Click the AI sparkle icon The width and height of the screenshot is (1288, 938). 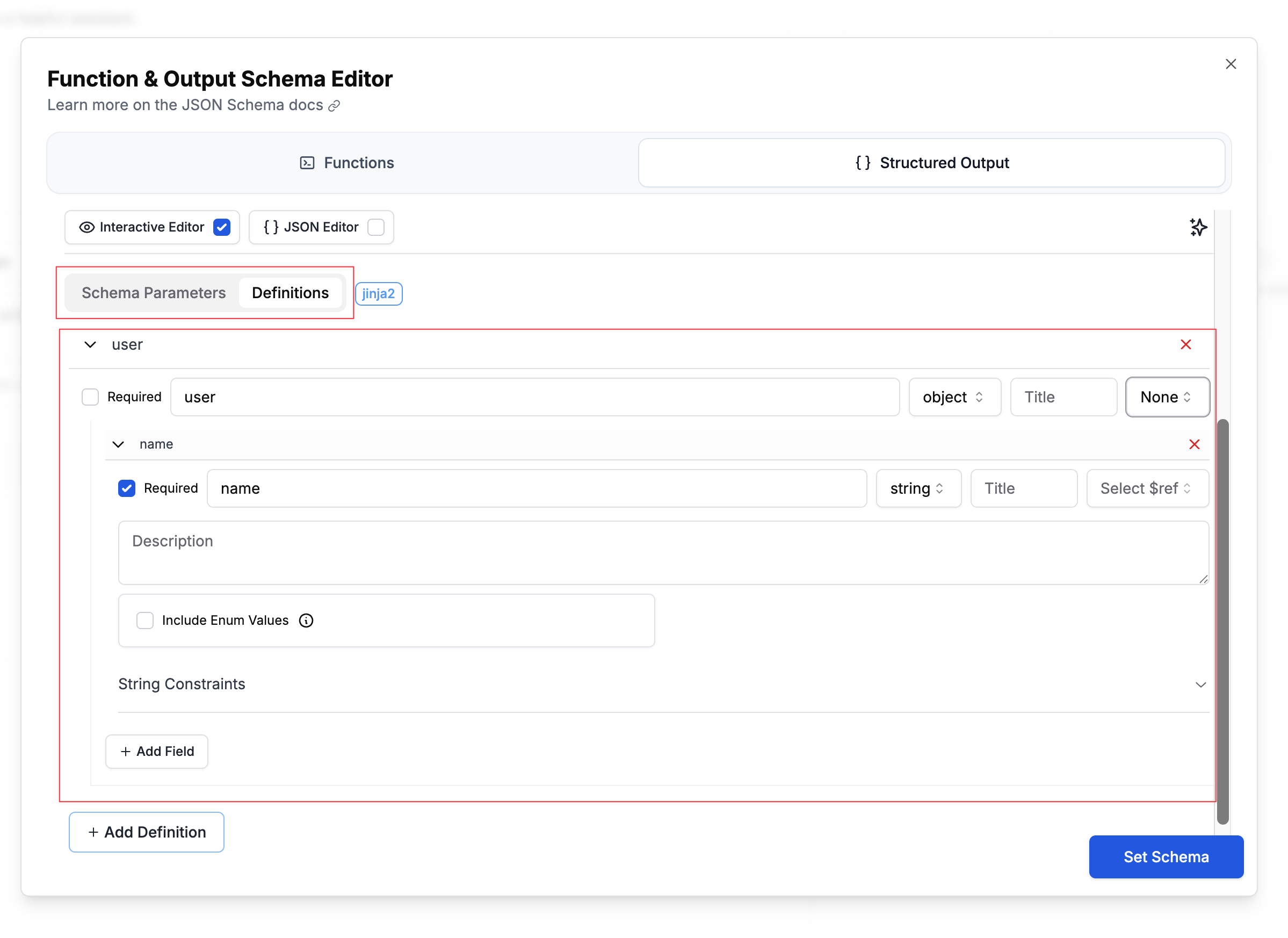[1198, 227]
